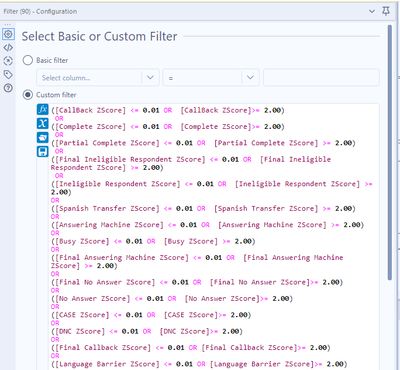Open the Annotation tag icon
400x370 pixels.
tap(8, 75)
